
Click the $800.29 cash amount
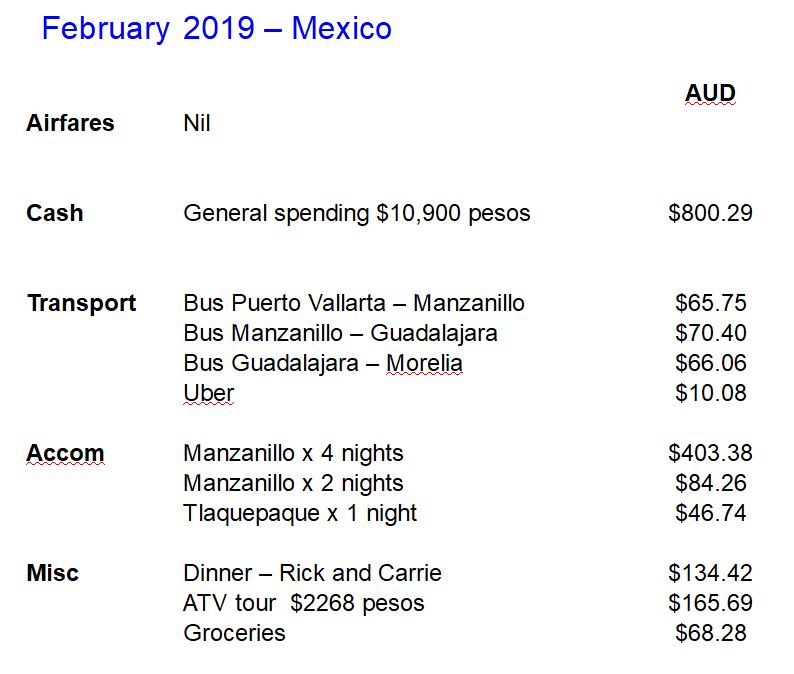[x=710, y=213]
